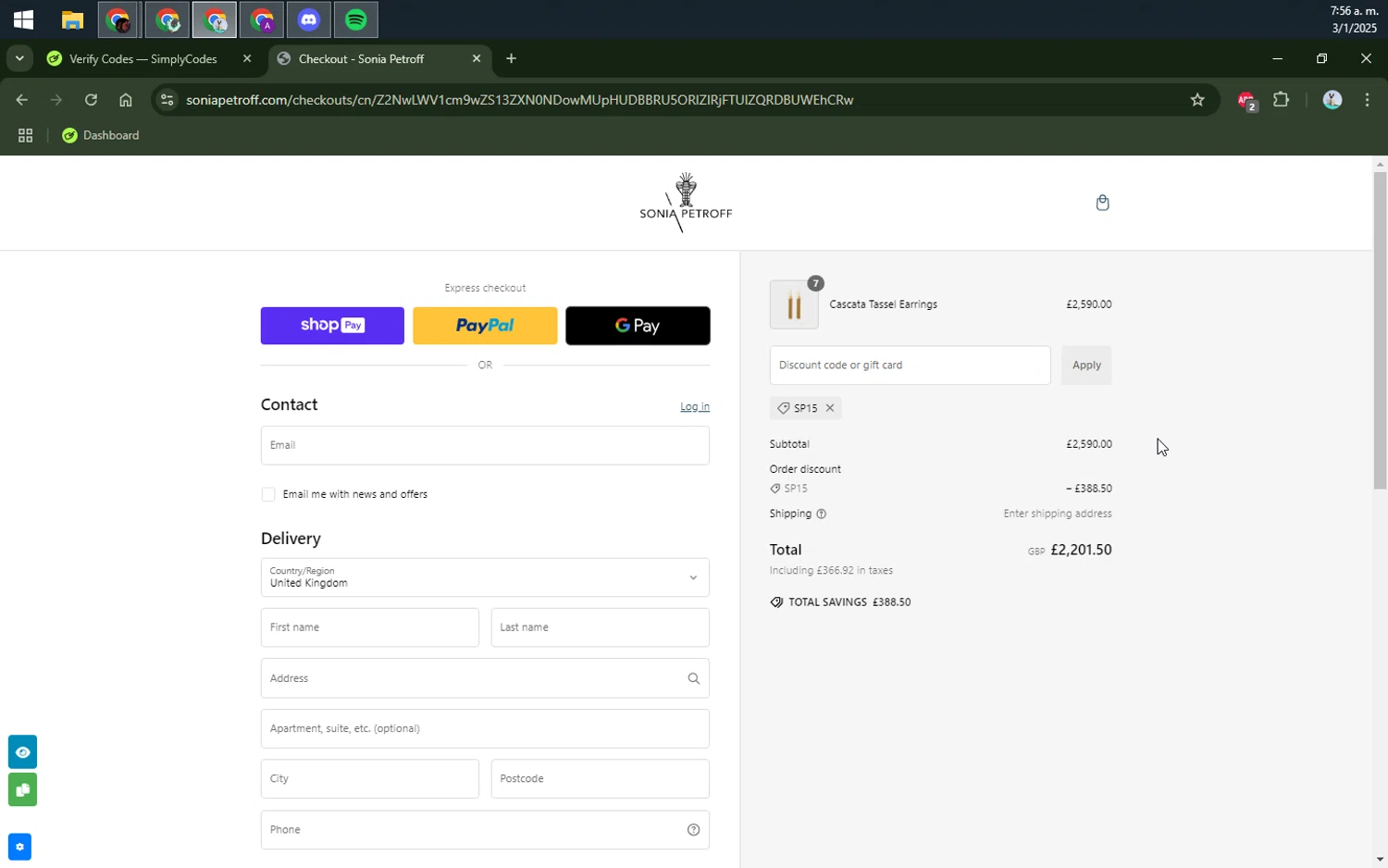This screenshot has height=868, width=1388.
Task: Go back to the previous page
Action: pos(22,100)
